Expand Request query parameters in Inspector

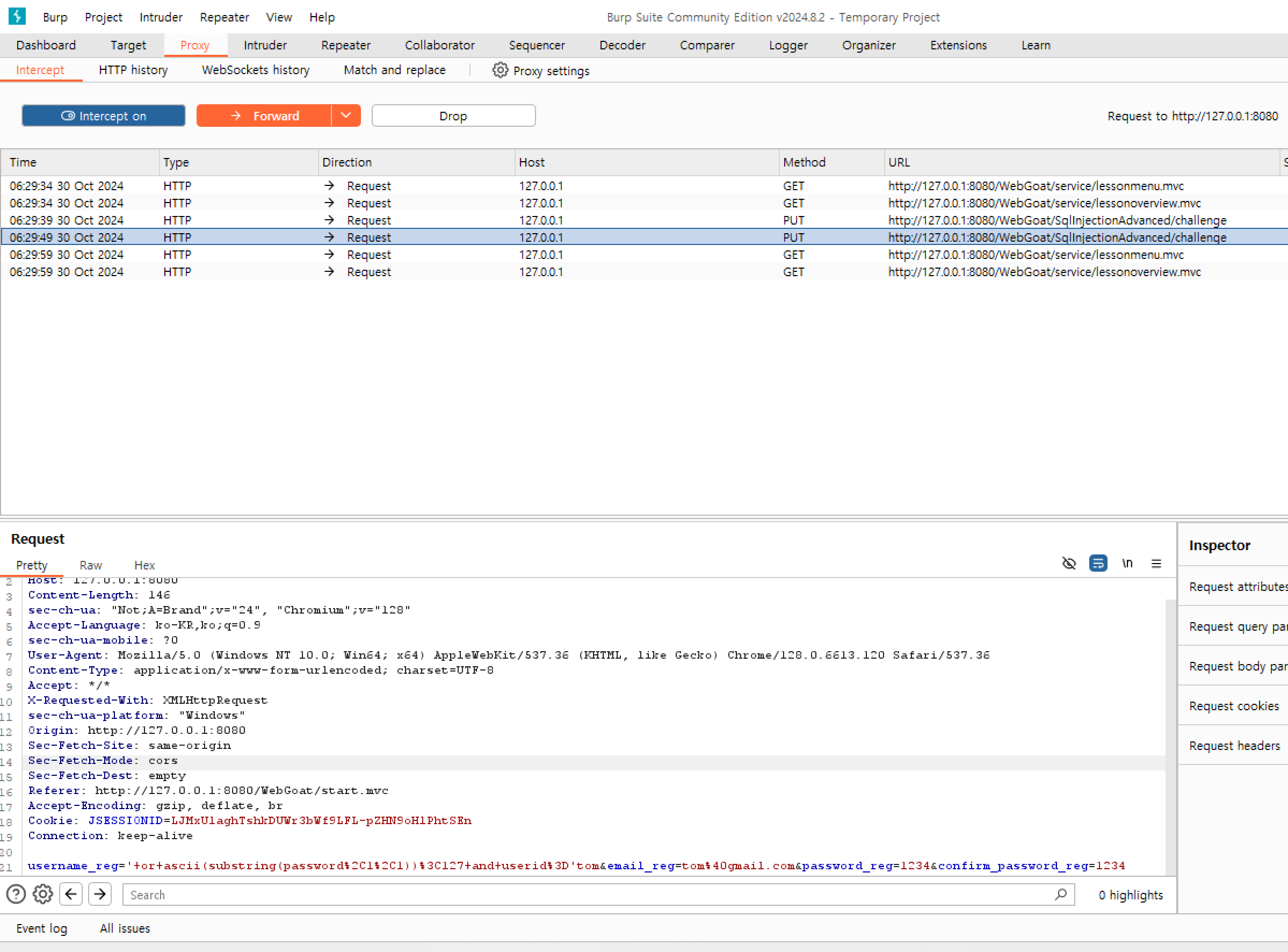click(x=1233, y=626)
